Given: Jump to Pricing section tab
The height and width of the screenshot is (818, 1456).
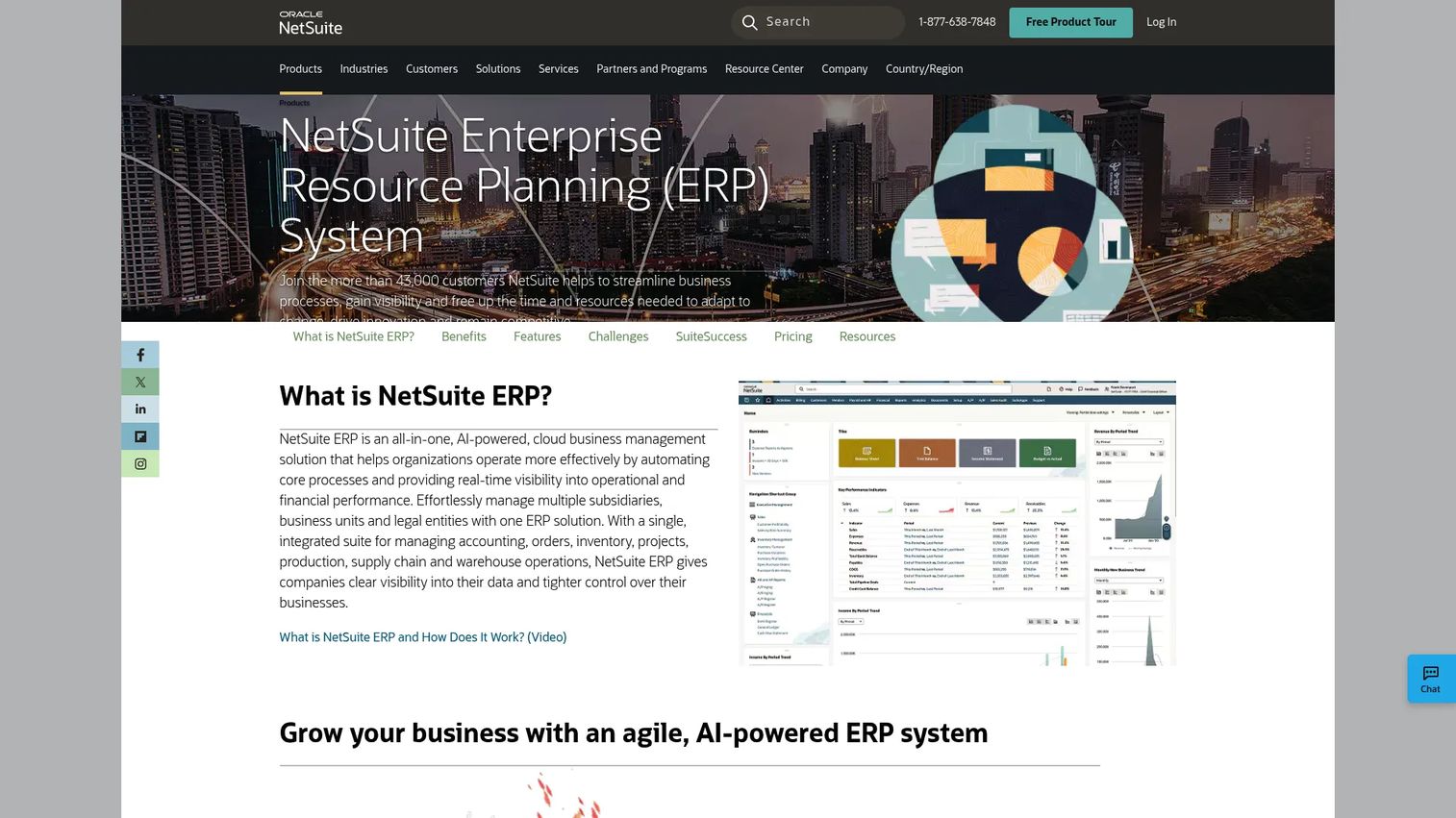Looking at the screenshot, I should click(x=793, y=336).
